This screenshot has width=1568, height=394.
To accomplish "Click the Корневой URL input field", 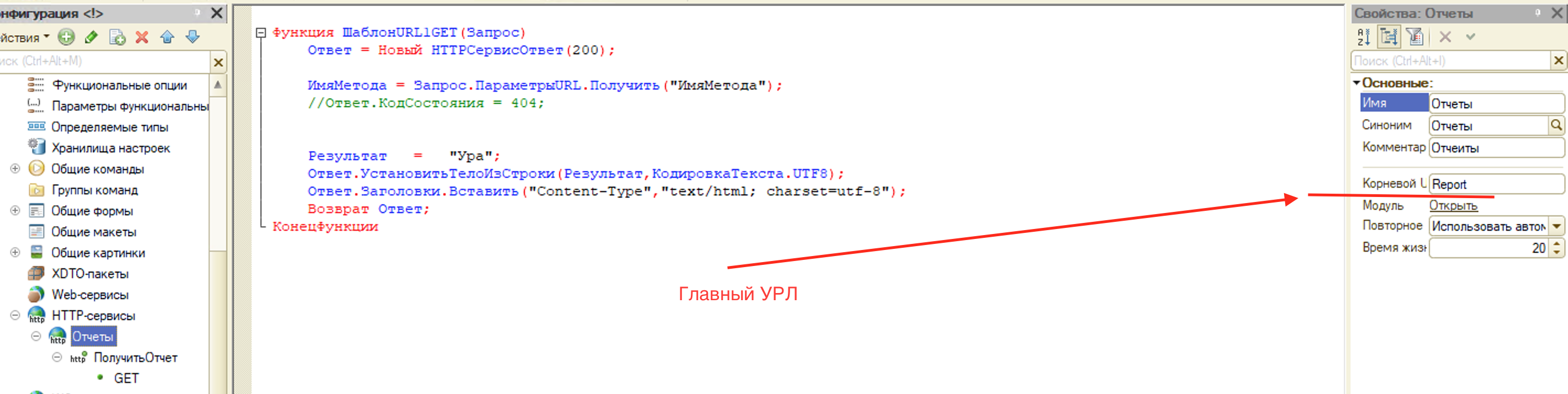I will click(1495, 184).
